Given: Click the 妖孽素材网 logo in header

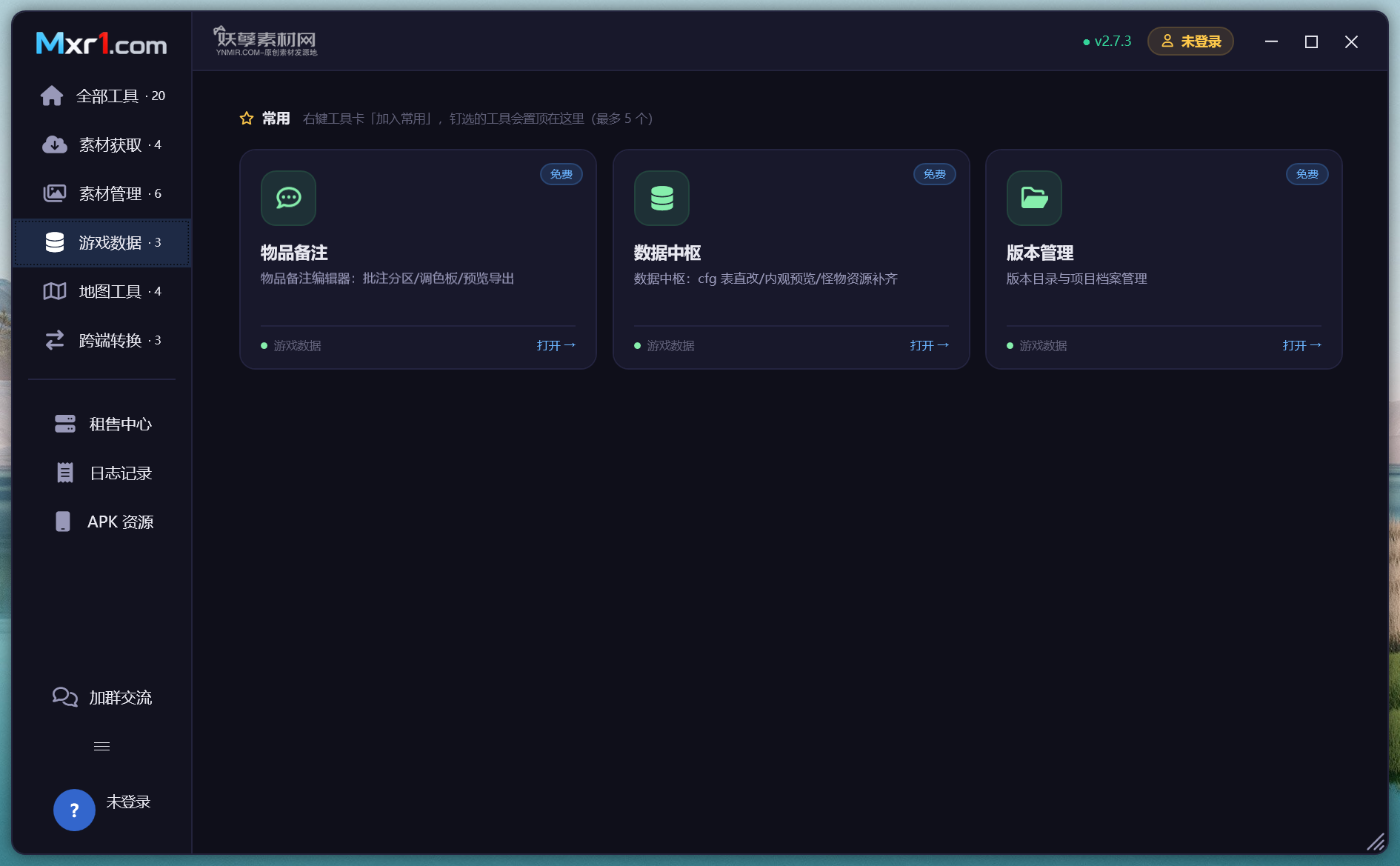Looking at the screenshot, I should [x=266, y=41].
